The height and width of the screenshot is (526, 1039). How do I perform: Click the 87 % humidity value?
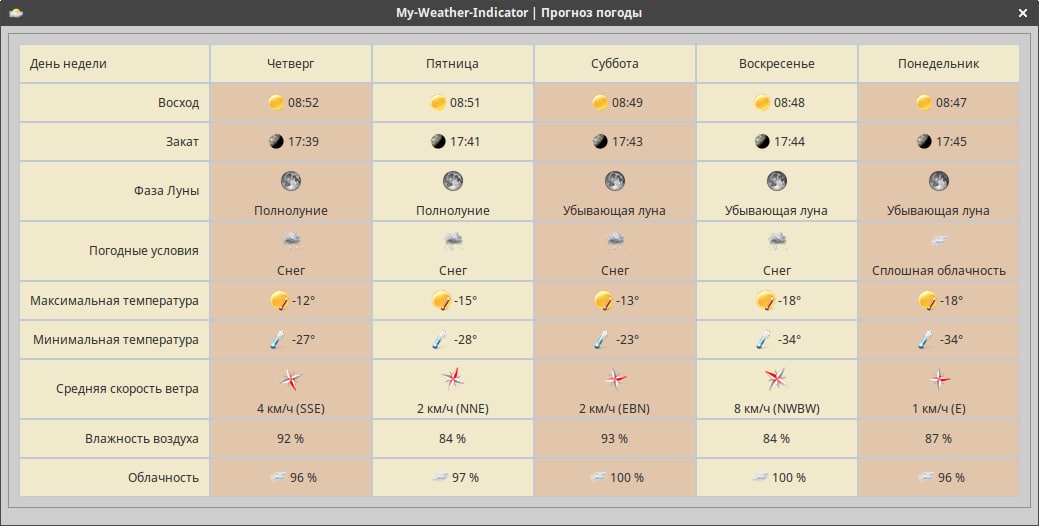click(938, 439)
